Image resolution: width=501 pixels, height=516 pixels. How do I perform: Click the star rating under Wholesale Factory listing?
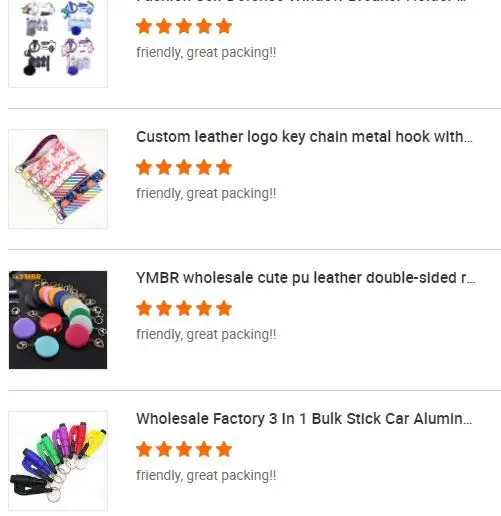click(184, 449)
